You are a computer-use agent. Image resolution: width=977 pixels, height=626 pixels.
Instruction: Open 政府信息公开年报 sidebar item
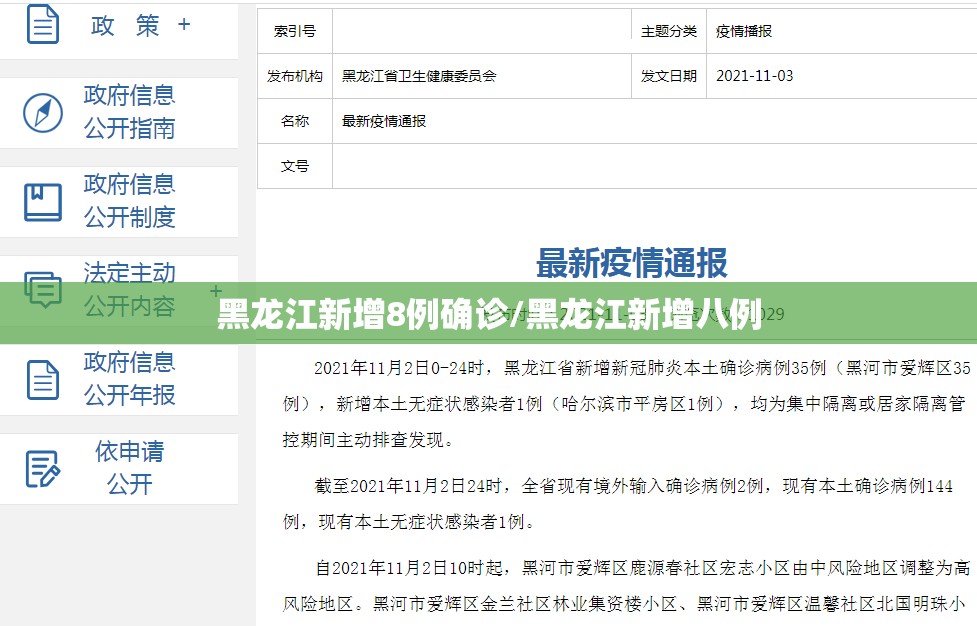coord(119,379)
